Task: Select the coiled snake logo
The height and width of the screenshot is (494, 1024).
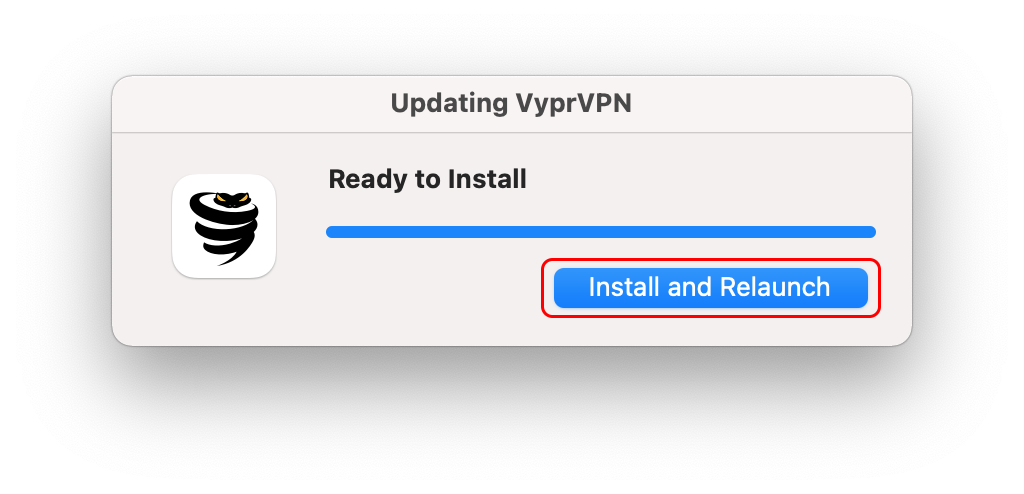Action: coord(224,226)
